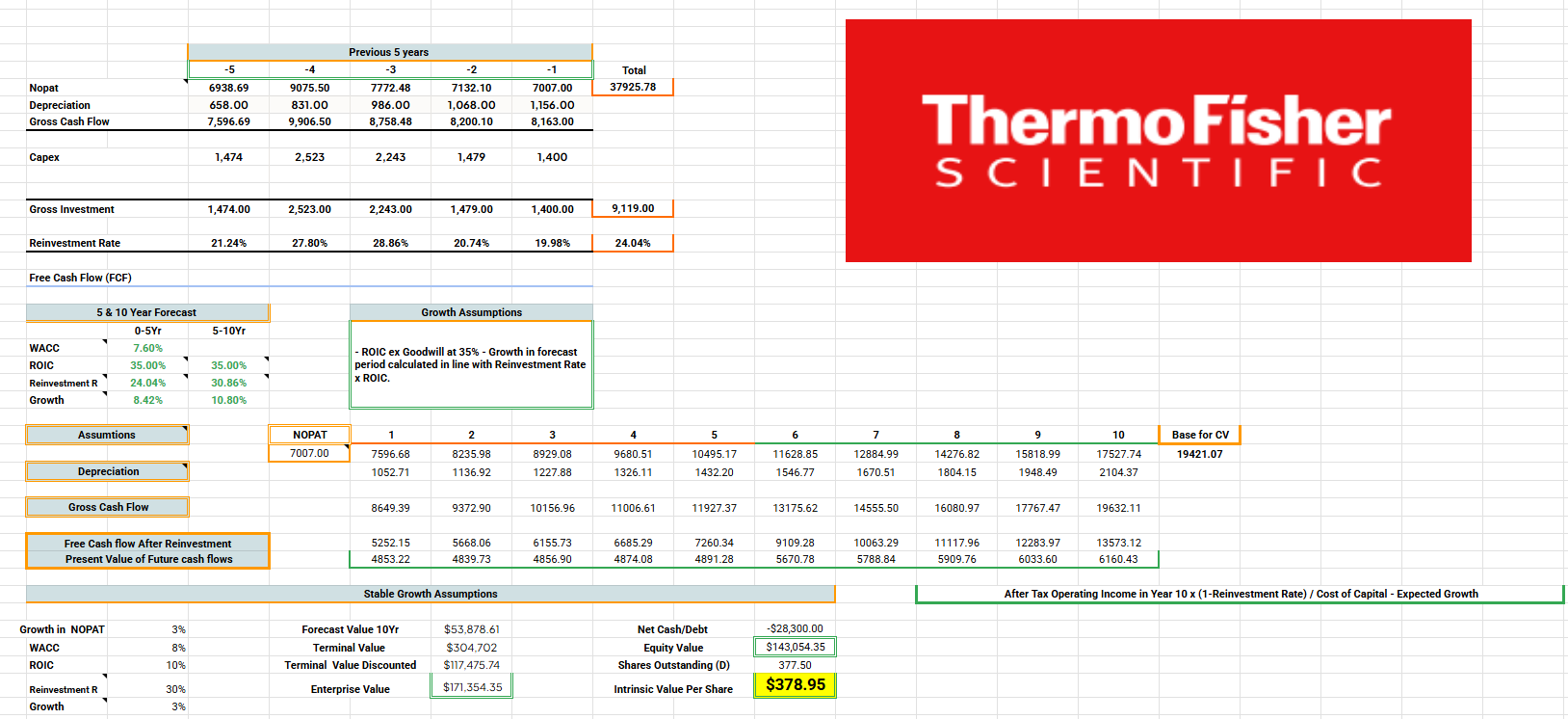This screenshot has width=1568, height=719.
Task: Click the 'Growth Assumptions' header cell
Action: (x=471, y=312)
